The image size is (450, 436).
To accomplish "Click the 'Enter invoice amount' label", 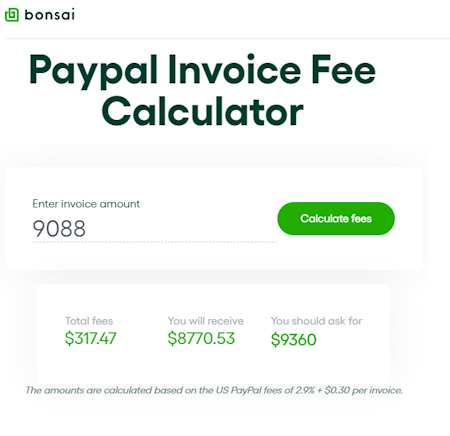I will coord(86,204).
